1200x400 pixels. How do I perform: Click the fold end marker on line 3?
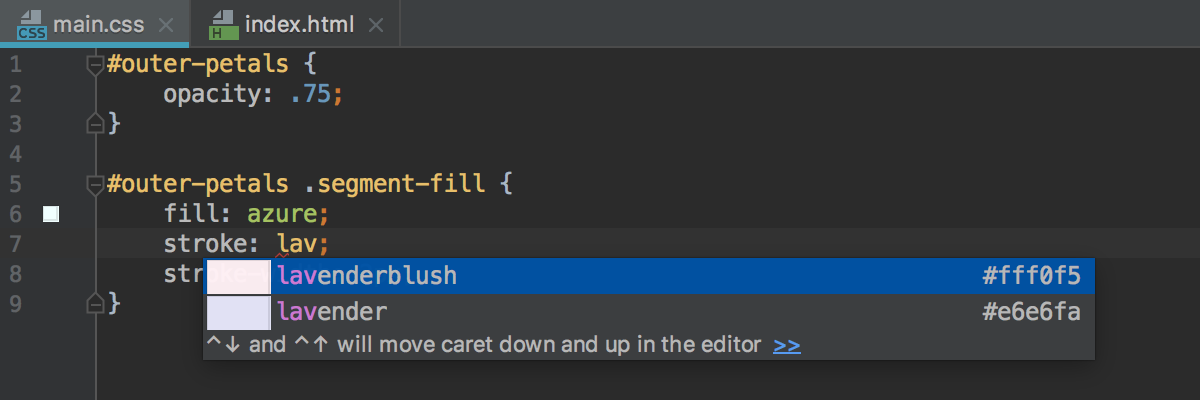tap(96, 123)
